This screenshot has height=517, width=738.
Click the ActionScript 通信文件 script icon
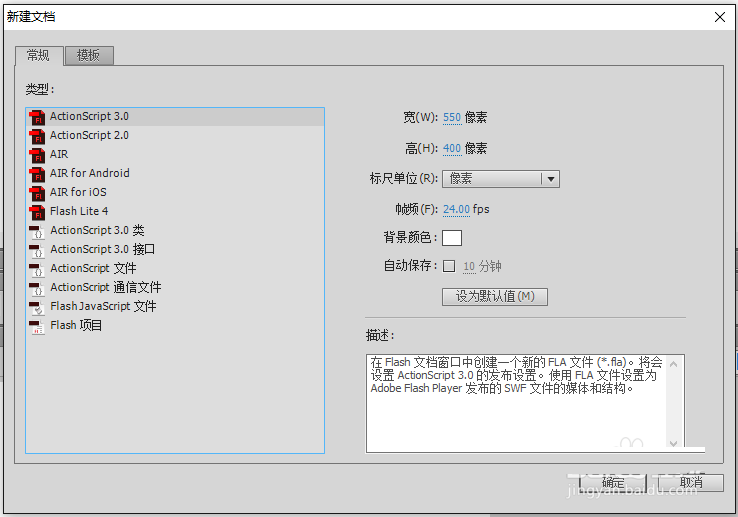[37, 288]
